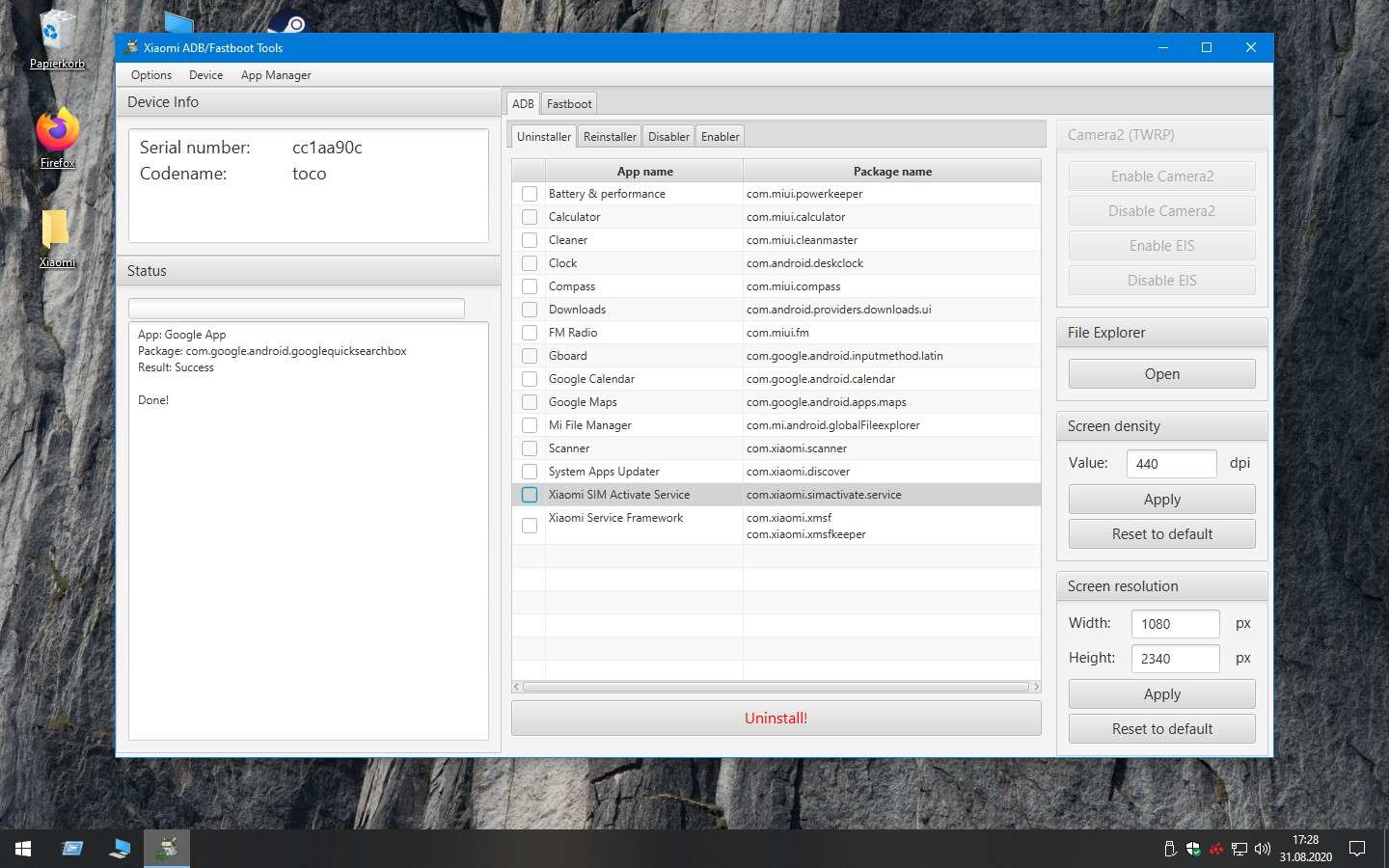Tick the Calculator app checkbox
The image size is (1389, 868).
pyautogui.click(x=530, y=217)
